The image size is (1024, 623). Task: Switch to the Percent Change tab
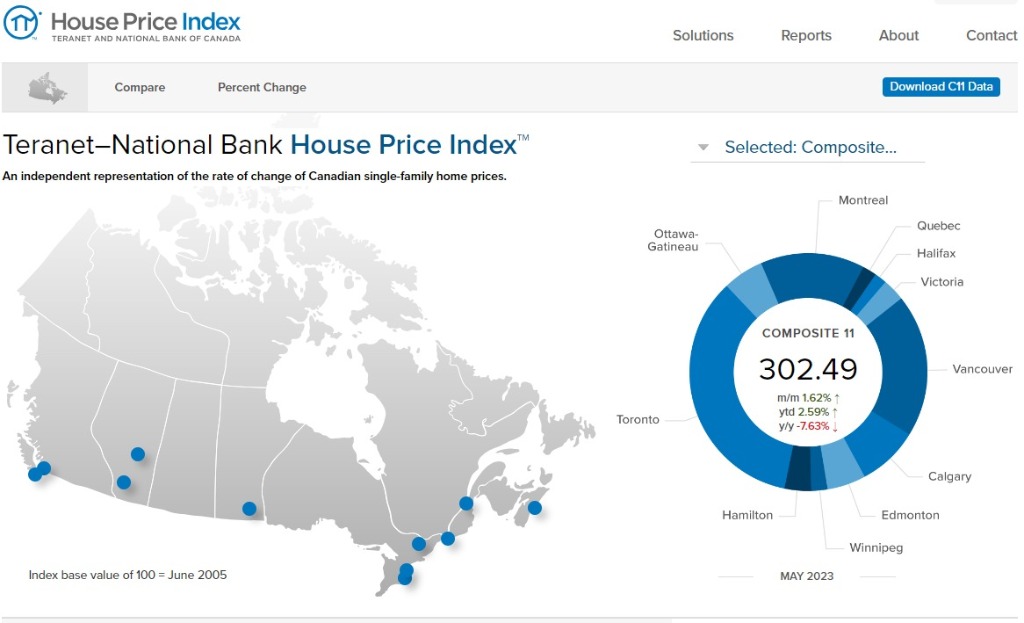pyautogui.click(x=262, y=88)
